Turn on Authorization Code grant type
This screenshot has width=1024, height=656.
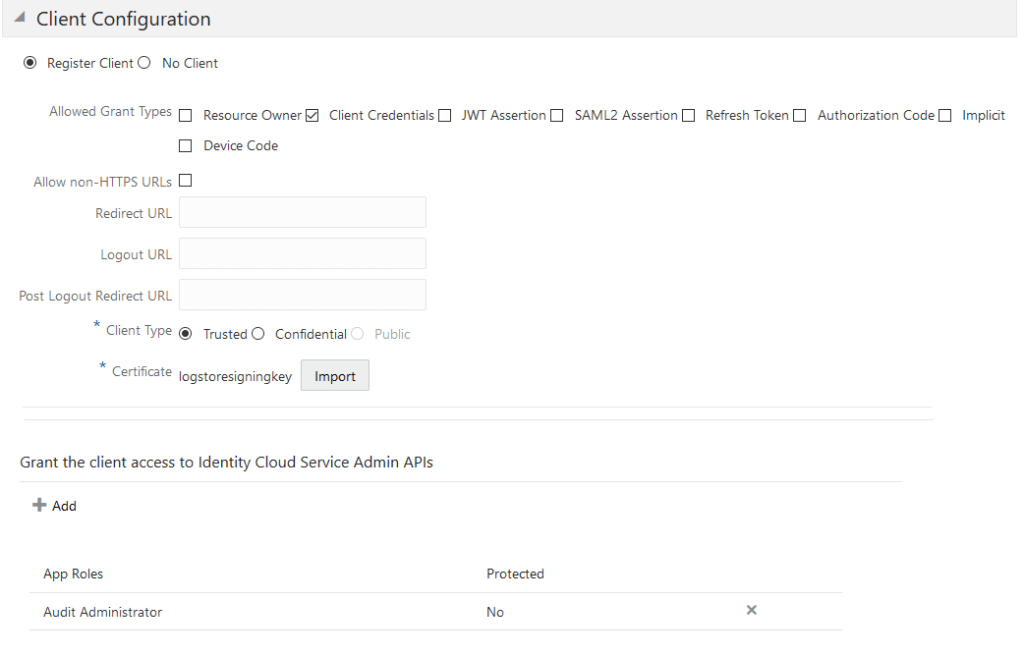[x=800, y=115]
